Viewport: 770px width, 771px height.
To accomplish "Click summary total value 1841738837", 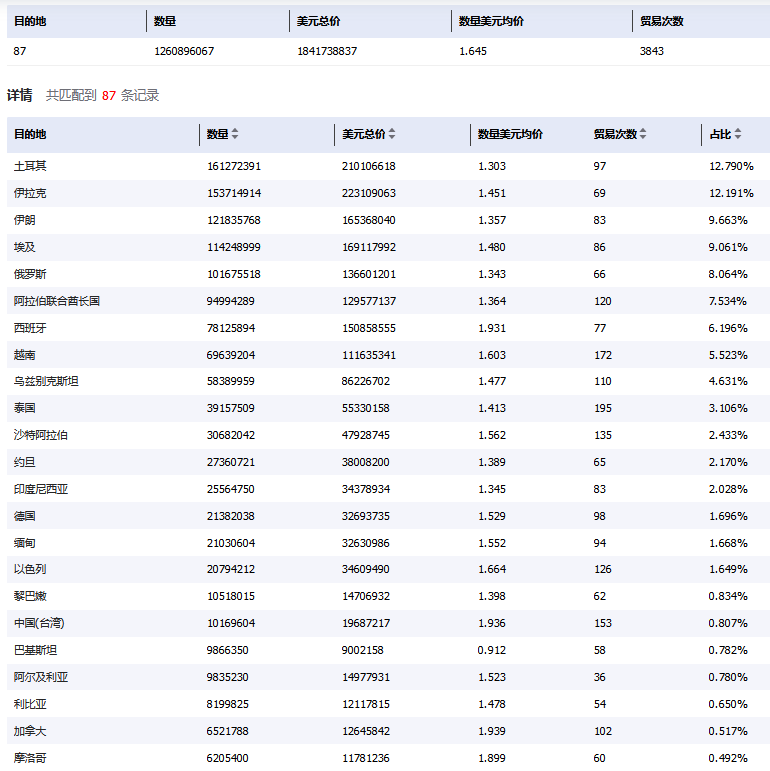I will (x=327, y=51).
